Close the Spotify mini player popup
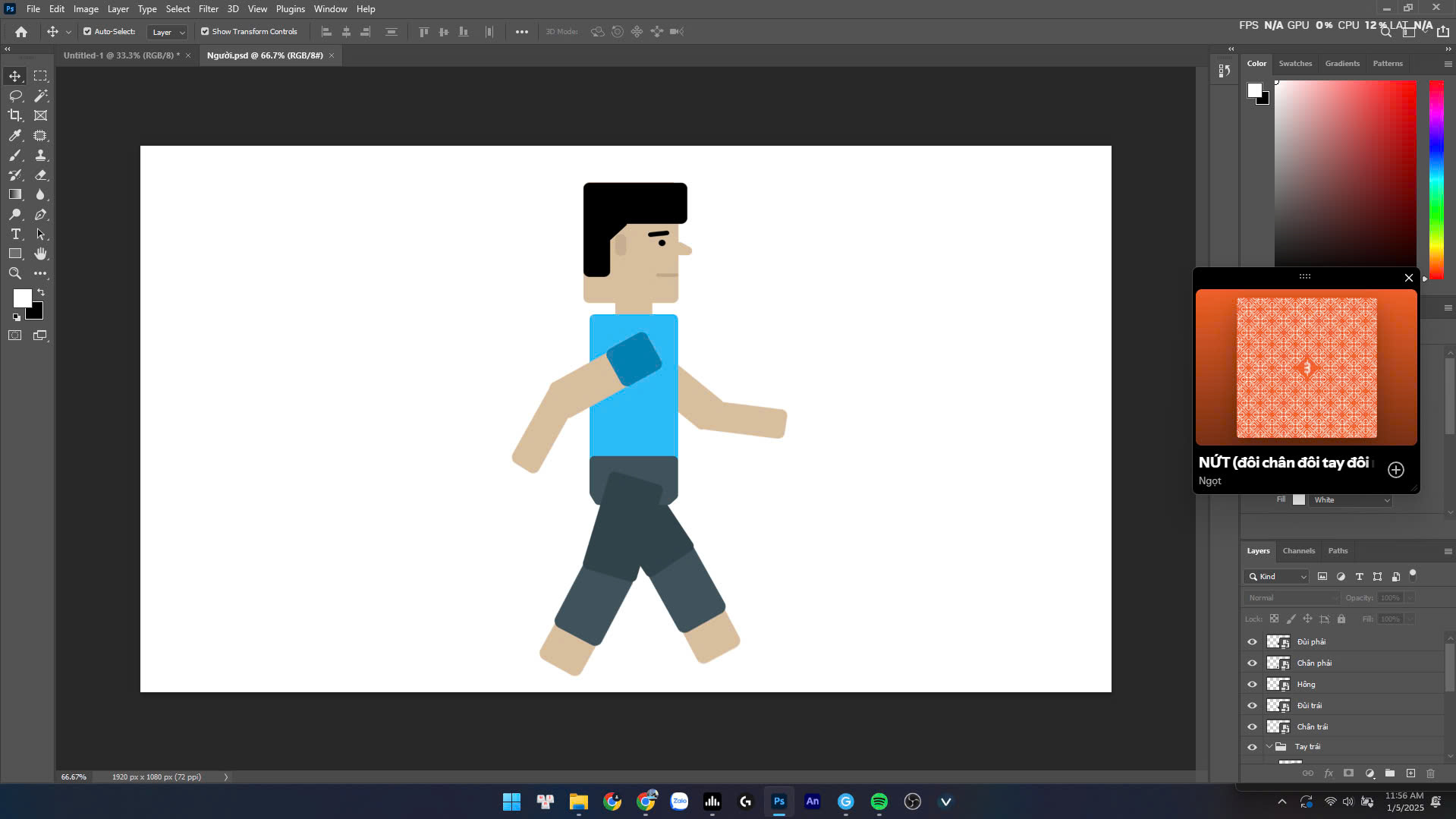1456x819 pixels. point(1409,278)
